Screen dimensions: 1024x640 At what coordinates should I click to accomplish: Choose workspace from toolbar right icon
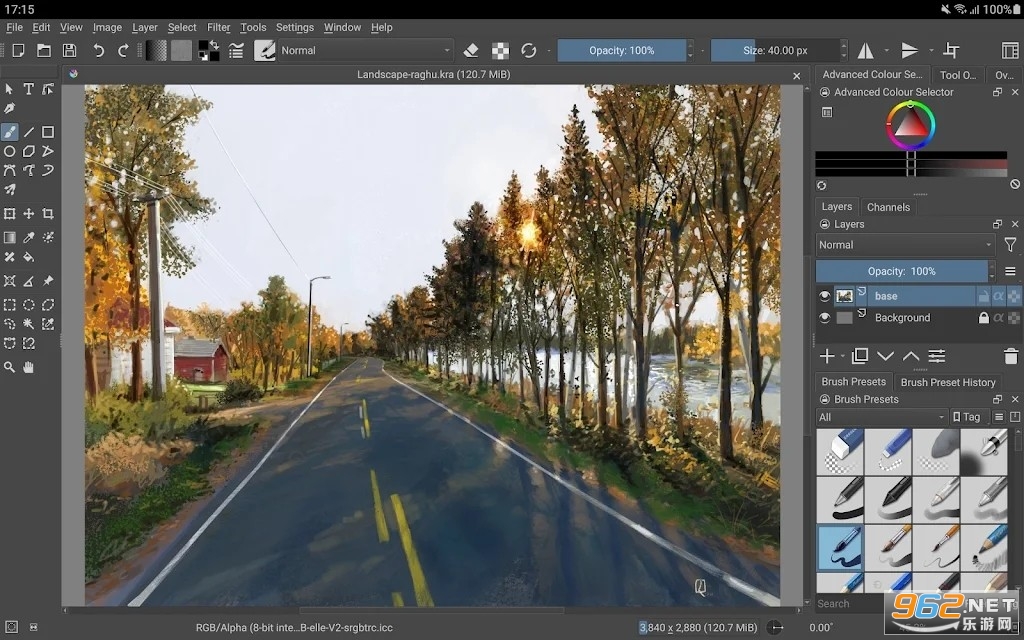pyautogui.click(x=1010, y=50)
